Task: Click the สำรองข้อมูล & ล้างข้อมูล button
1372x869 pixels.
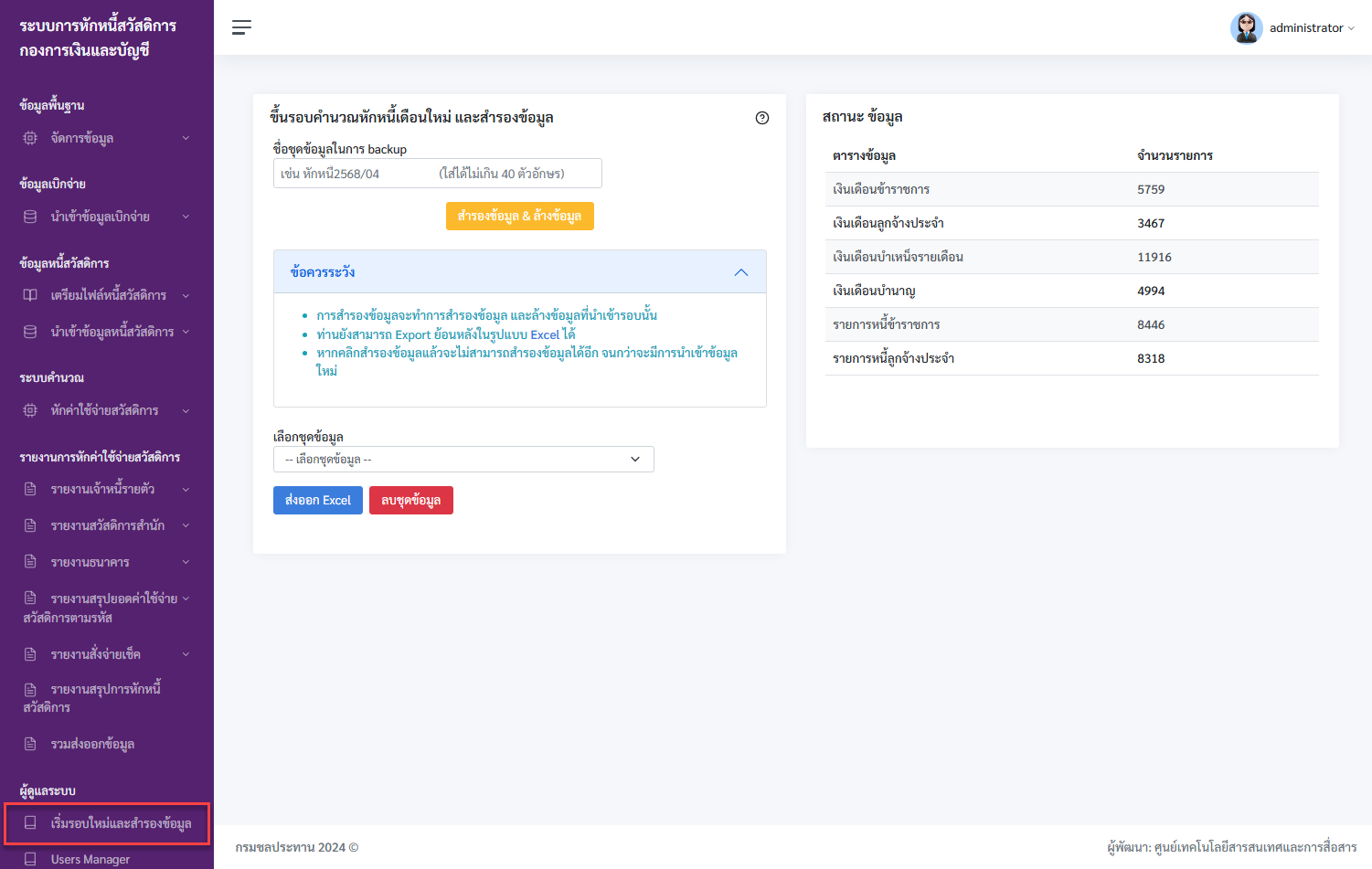Action: pyautogui.click(x=520, y=216)
